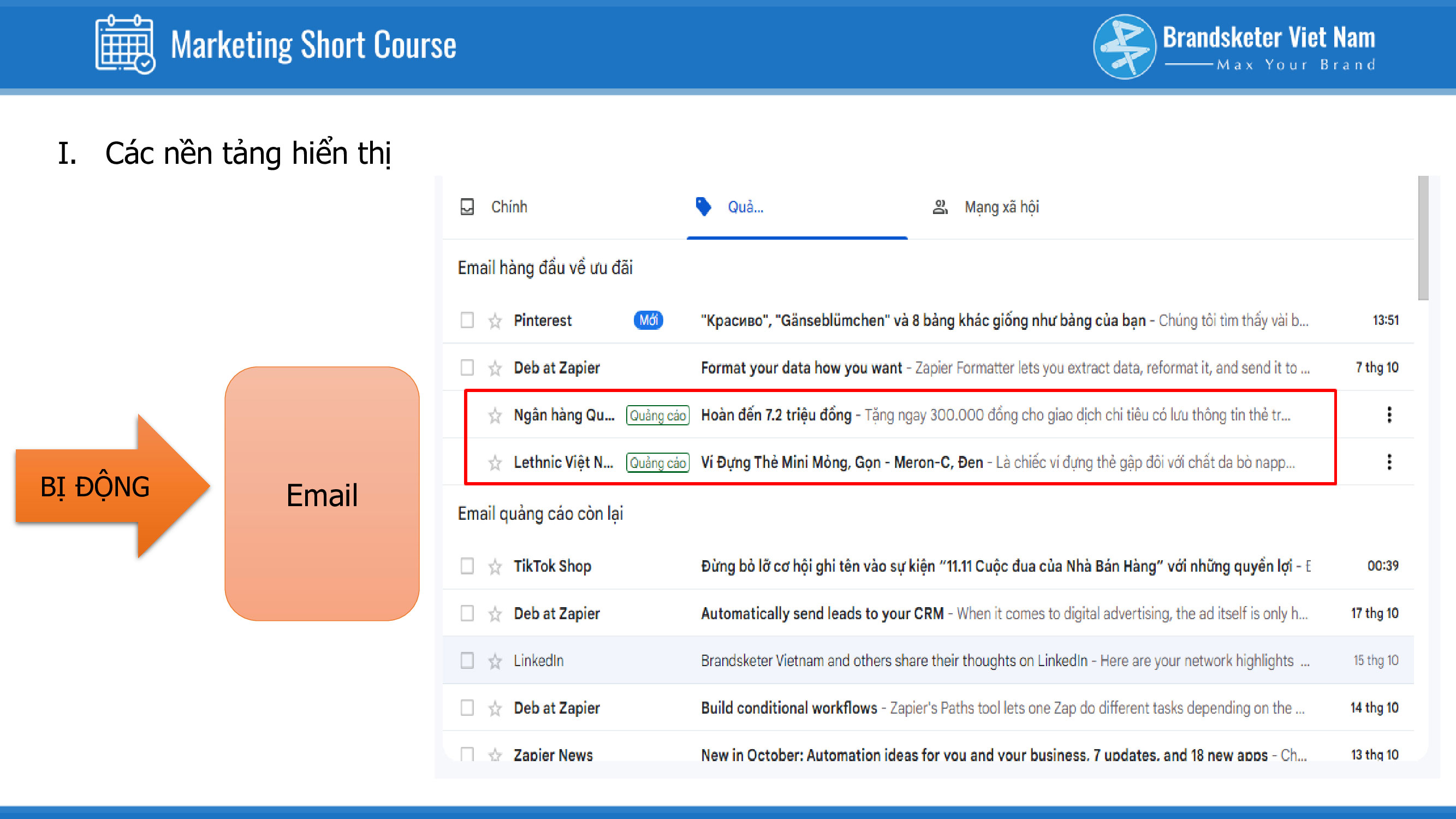The height and width of the screenshot is (819, 1456).
Task: Open more options for Ngân hàng ad
Action: click(x=1389, y=415)
